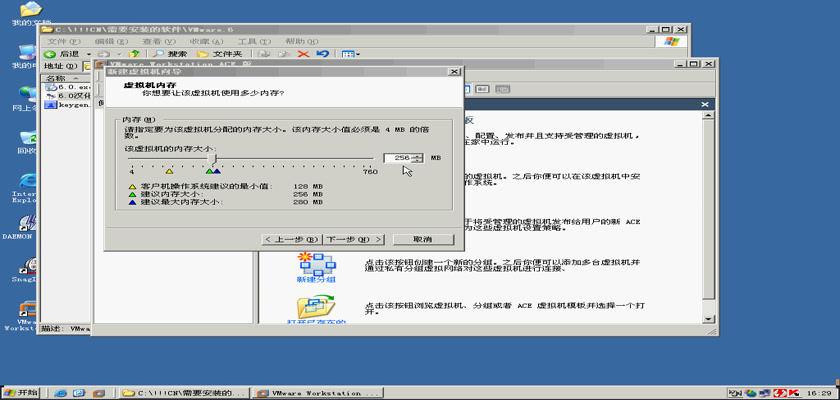Toggle the Folders pane in Explorer toolbar
840x400 pixels.
pyautogui.click(x=220, y=54)
